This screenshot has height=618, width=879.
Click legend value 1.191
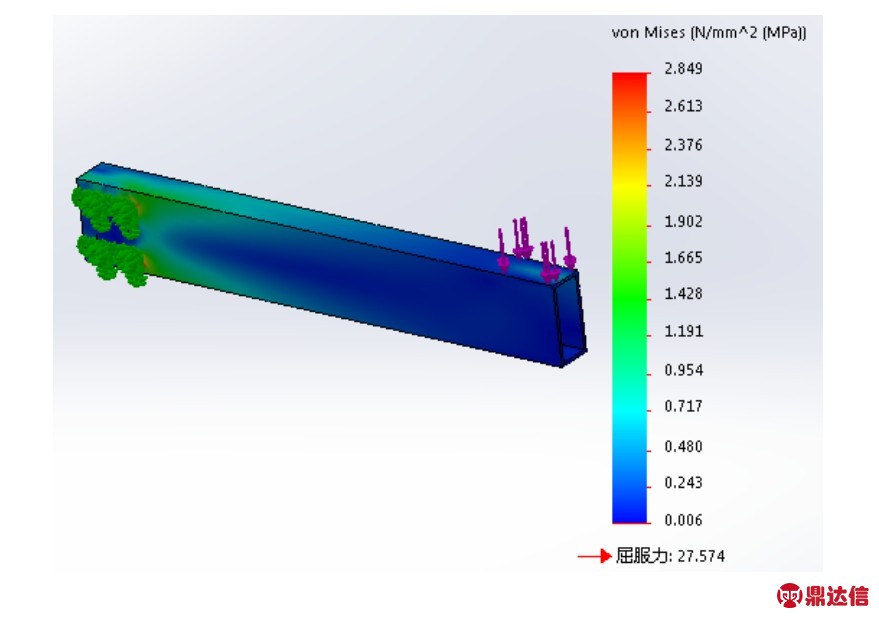pyautogui.click(x=683, y=331)
